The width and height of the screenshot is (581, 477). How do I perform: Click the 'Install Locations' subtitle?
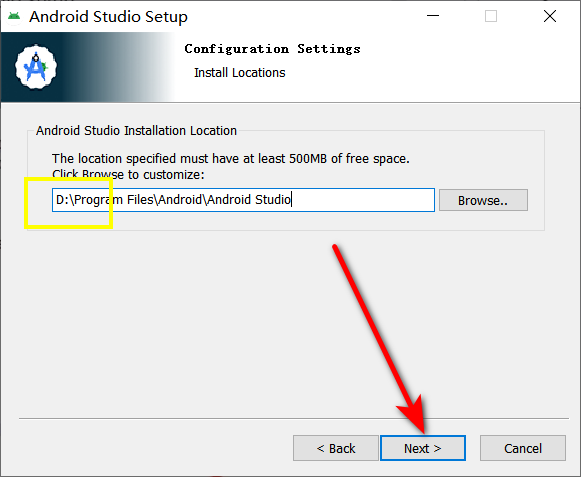click(240, 73)
